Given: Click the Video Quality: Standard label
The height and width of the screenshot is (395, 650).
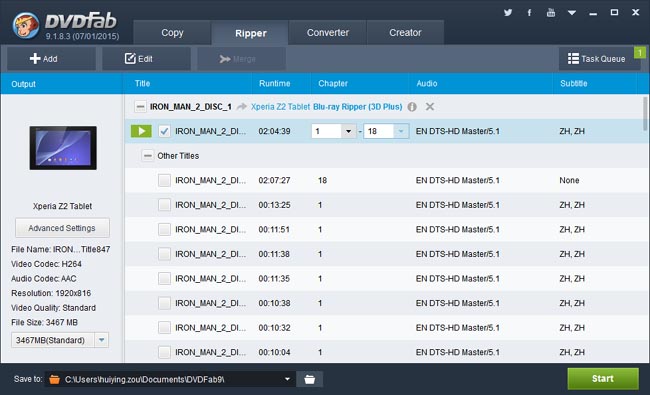Looking at the screenshot, I should point(53,308).
